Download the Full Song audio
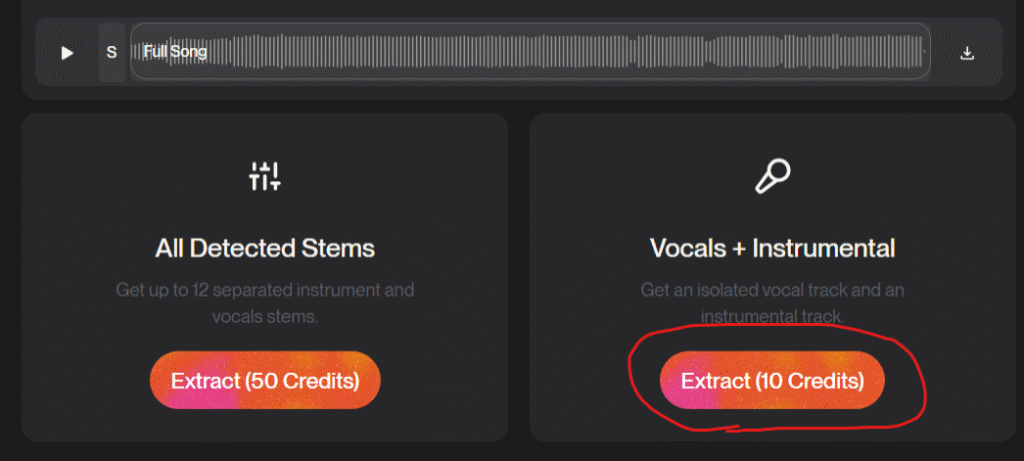Screen dimensions: 1024x461 [x=967, y=53]
